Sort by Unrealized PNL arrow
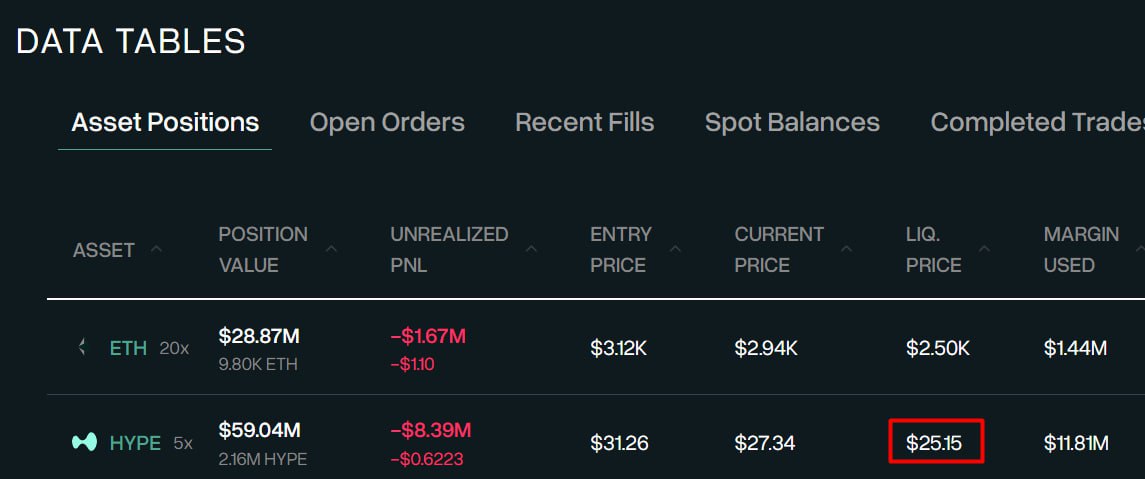1145x479 pixels. 531,249
